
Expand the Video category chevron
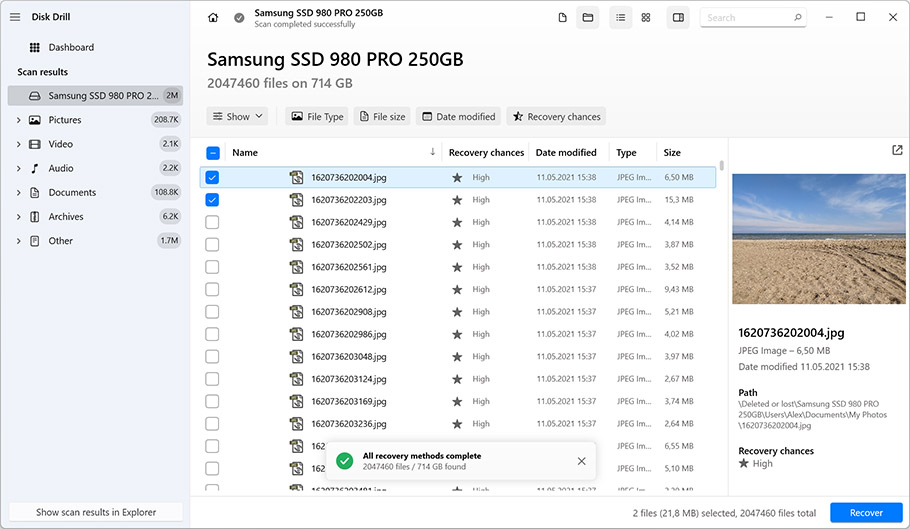pyautogui.click(x=19, y=144)
